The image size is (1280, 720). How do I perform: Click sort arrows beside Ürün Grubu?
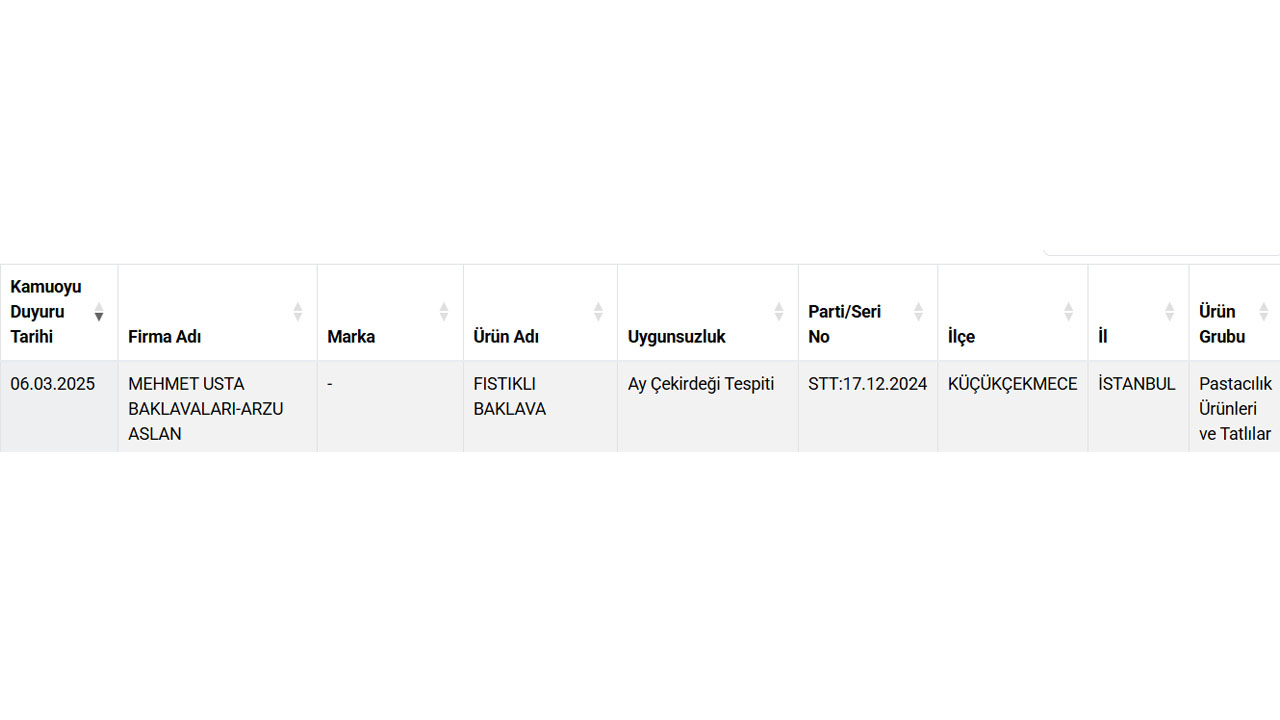1263,312
